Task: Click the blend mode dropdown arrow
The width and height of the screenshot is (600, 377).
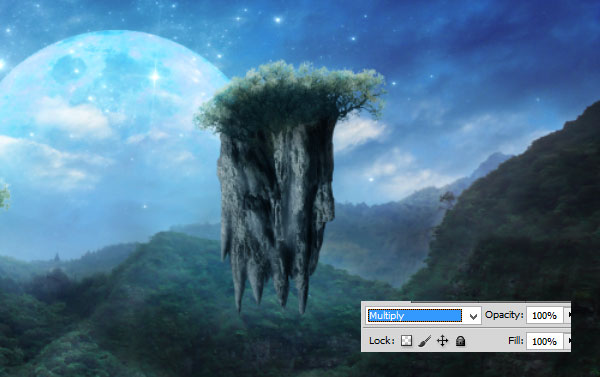Action: click(x=473, y=316)
